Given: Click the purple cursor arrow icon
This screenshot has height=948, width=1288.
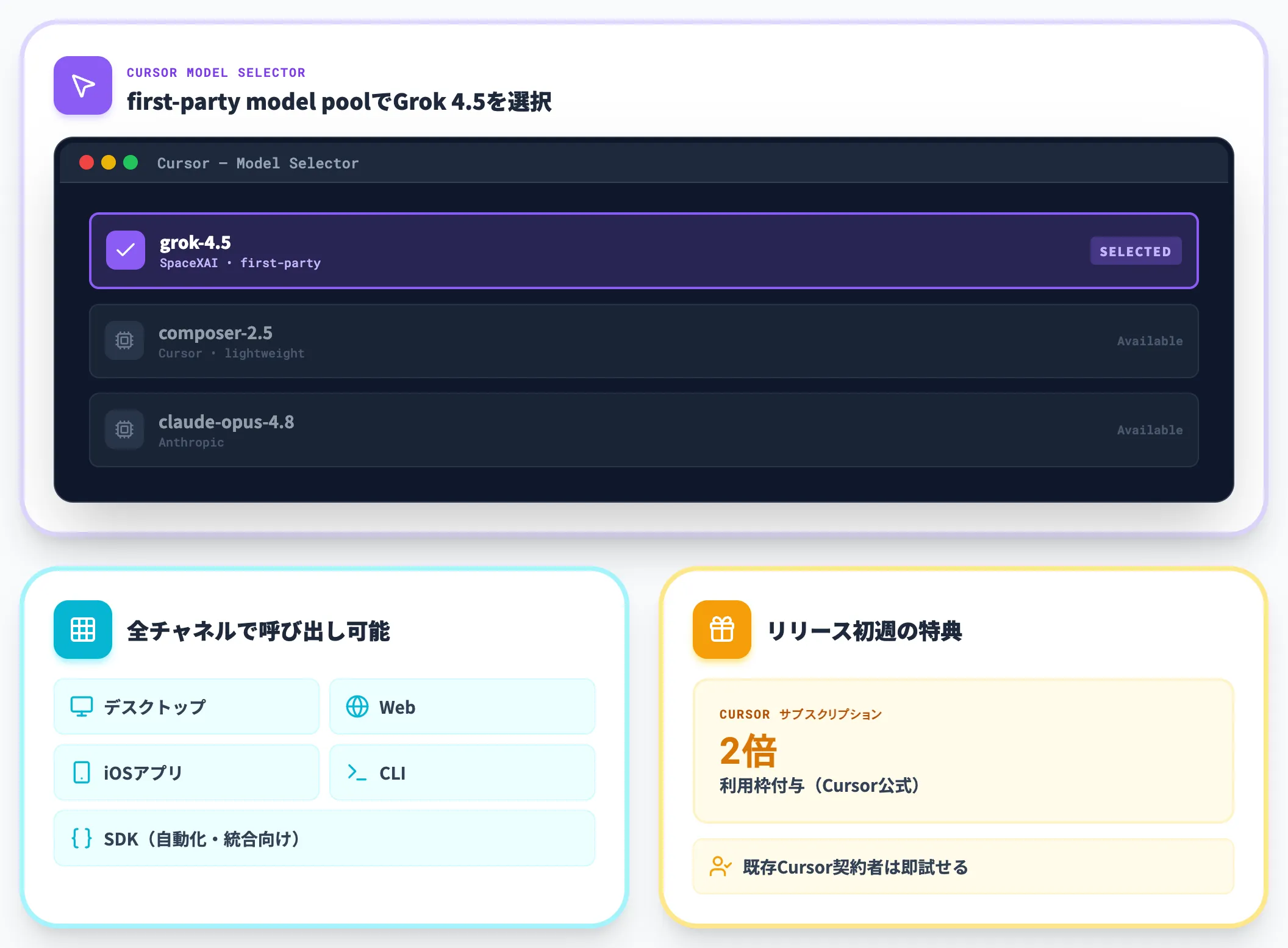Looking at the screenshot, I should (x=83, y=85).
